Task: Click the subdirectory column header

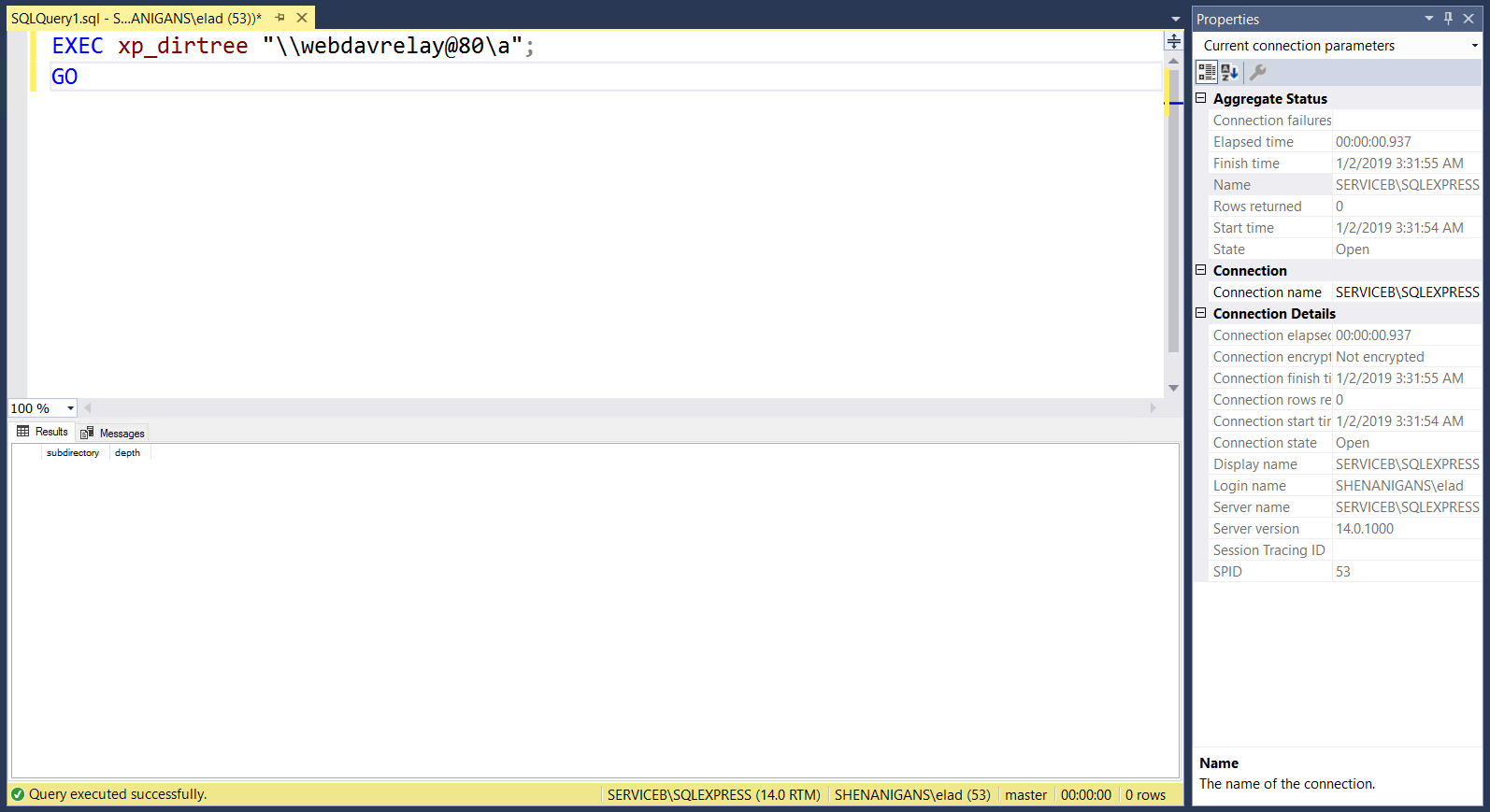Action: (x=73, y=452)
